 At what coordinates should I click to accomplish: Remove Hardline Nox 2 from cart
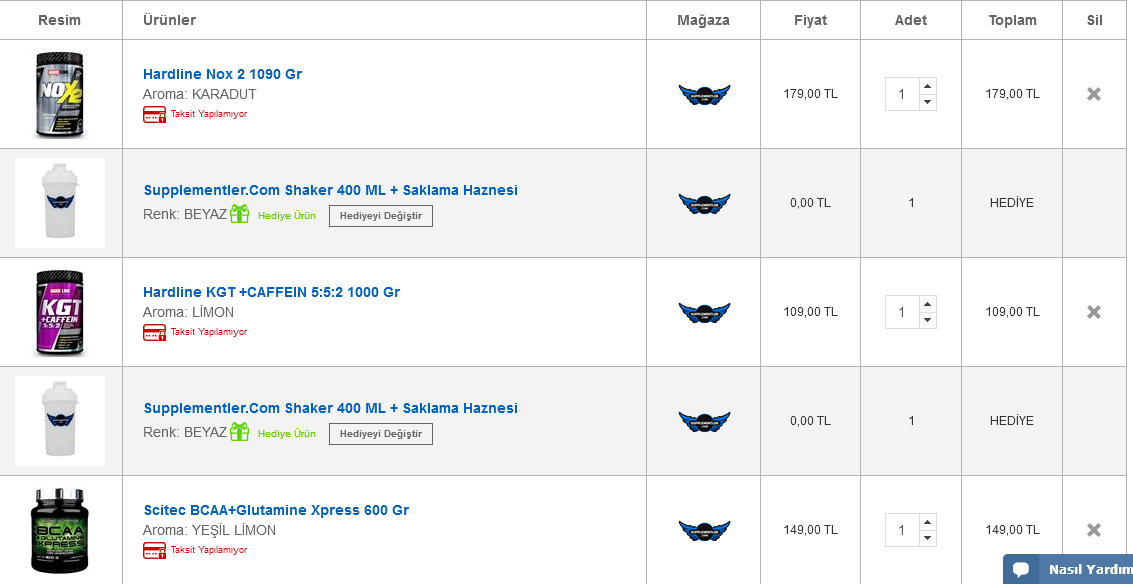pyautogui.click(x=1094, y=94)
